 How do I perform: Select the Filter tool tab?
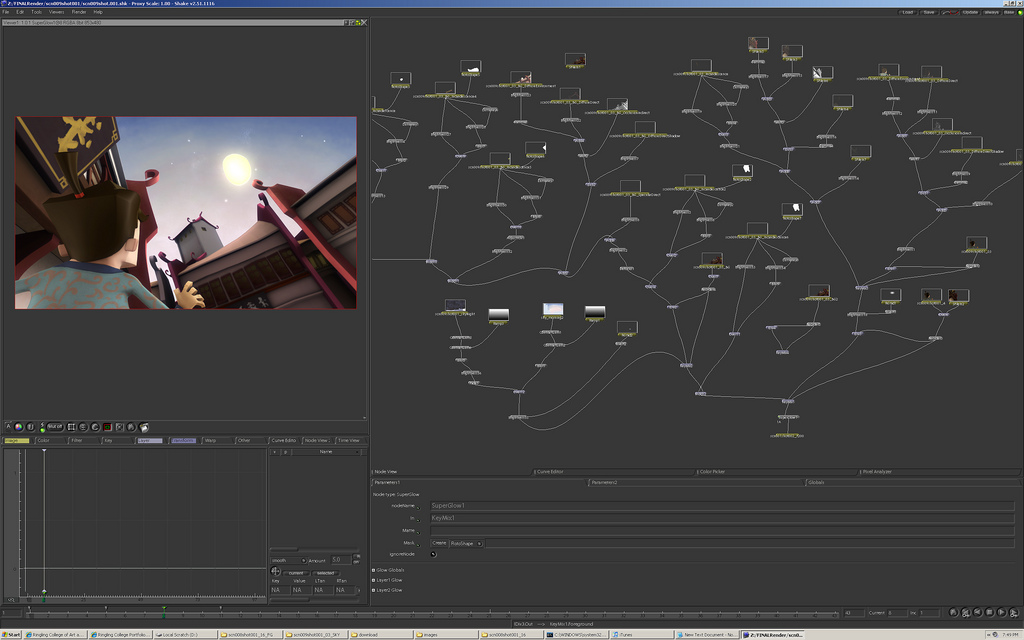pos(77,440)
